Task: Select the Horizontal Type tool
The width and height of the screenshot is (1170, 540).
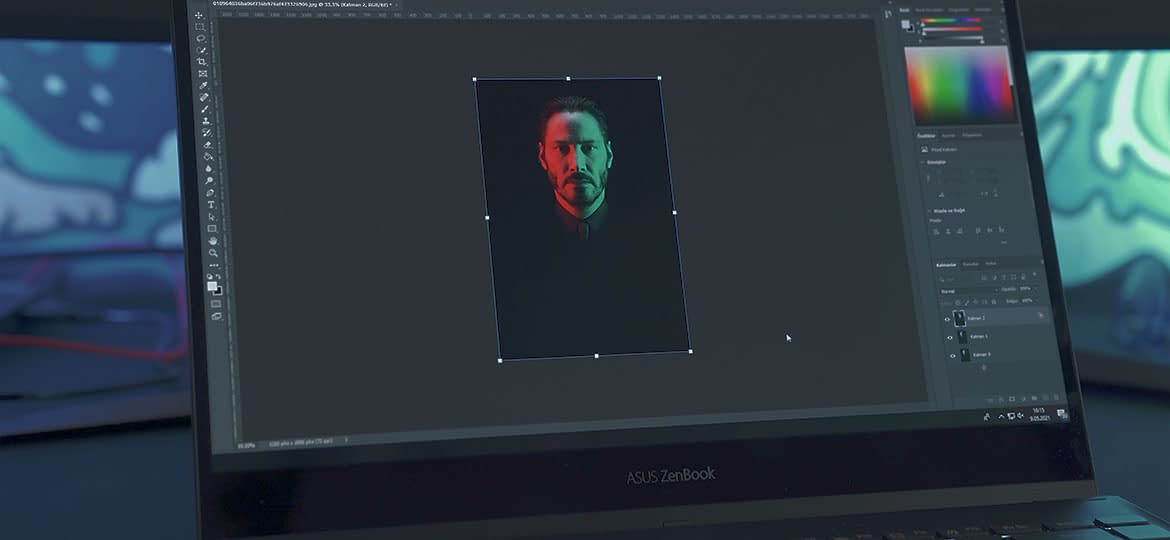Action: click(211, 204)
